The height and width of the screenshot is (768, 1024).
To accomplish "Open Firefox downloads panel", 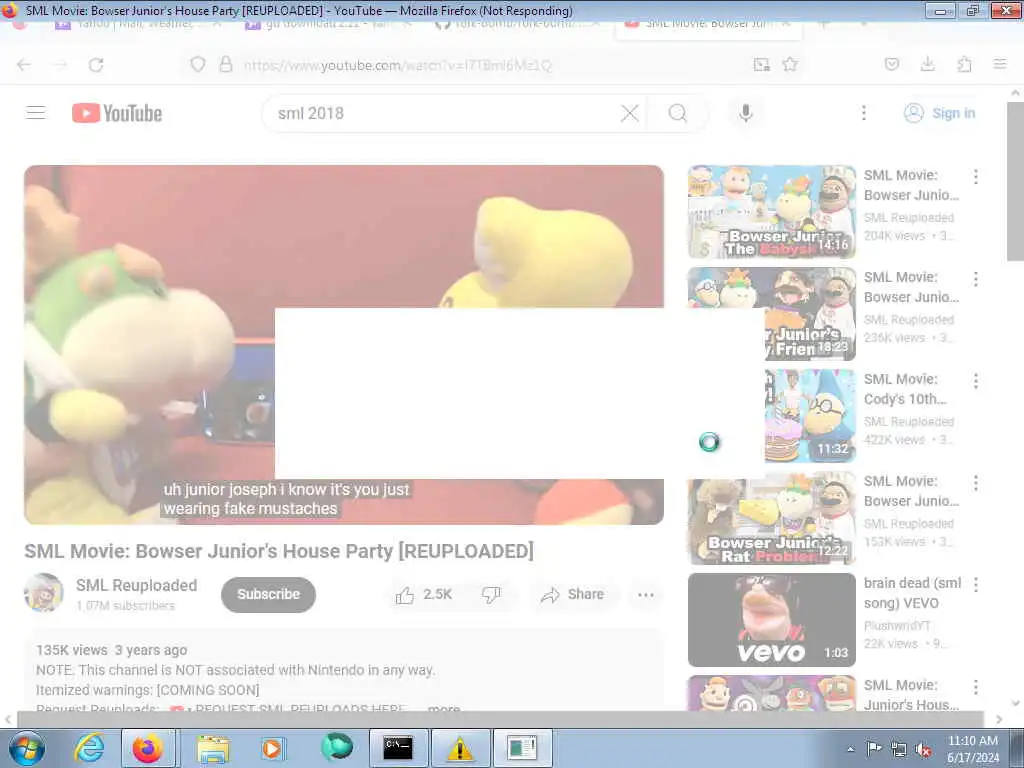I will (x=927, y=64).
